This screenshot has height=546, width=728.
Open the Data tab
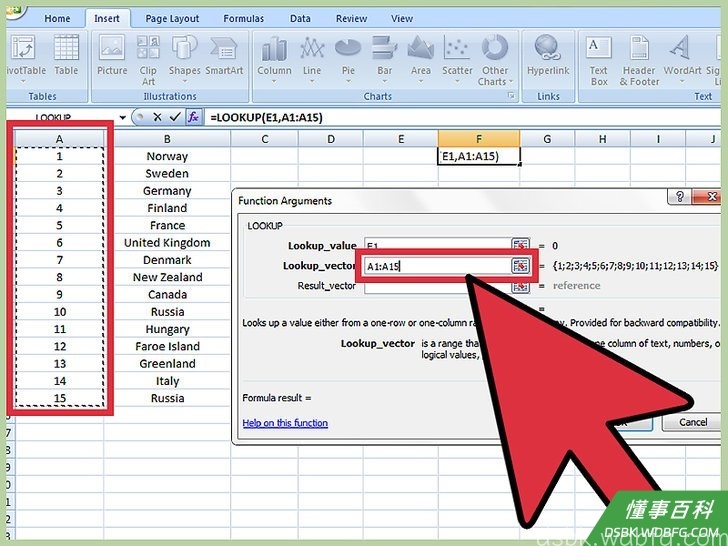[x=300, y=19]
